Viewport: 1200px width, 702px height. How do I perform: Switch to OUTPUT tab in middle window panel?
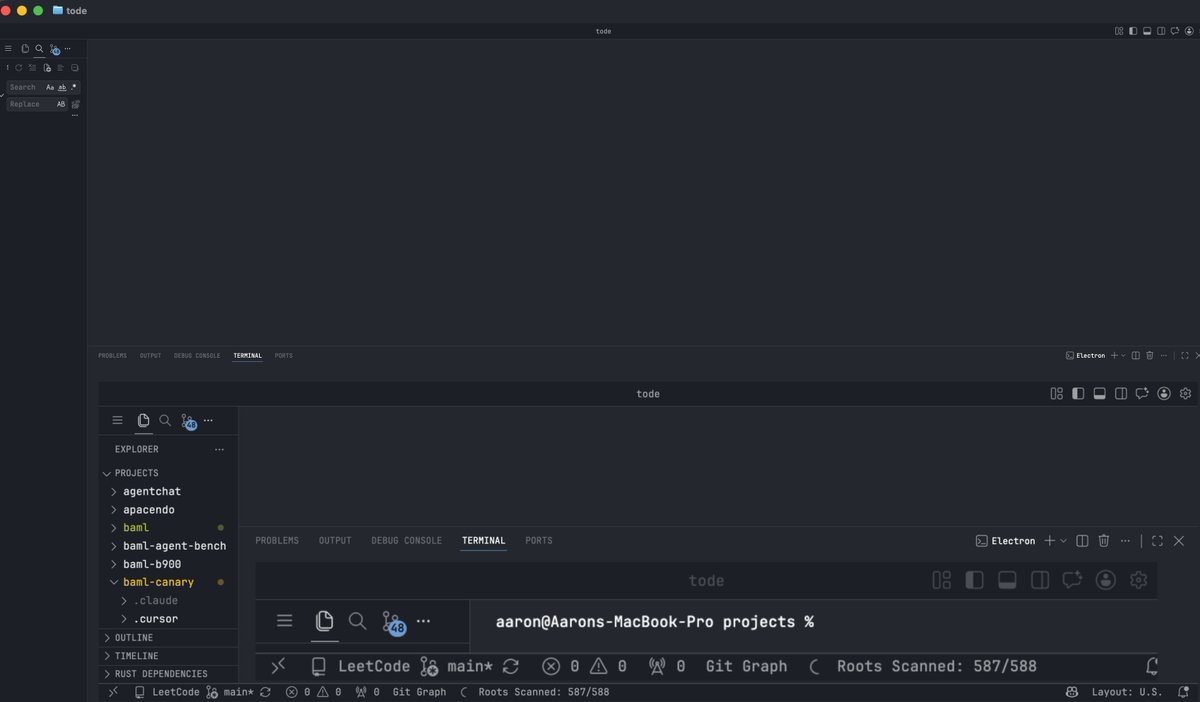(x=335, y=541)
